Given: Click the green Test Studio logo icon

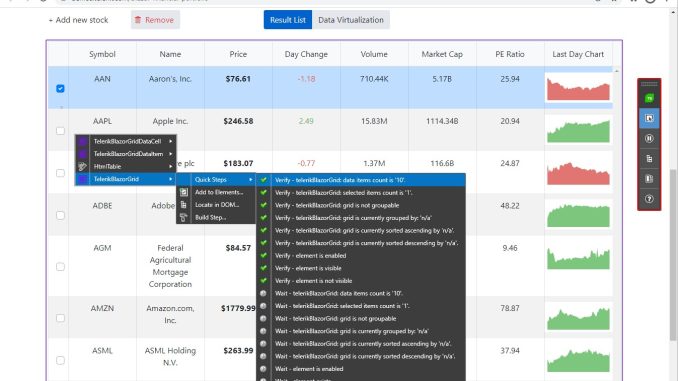Looking at the screenshot, I should (x=649, y=99).
